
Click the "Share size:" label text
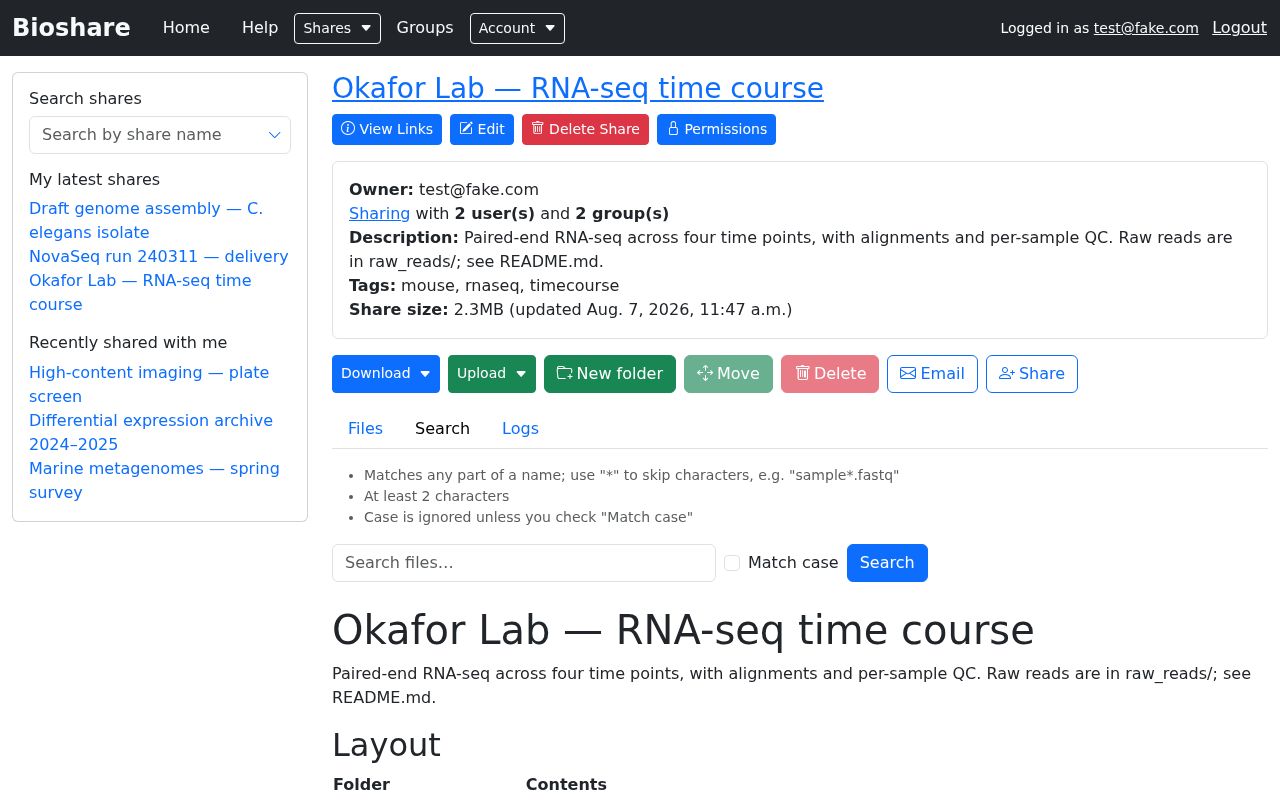pyautogui.click(x=398, y=310)
